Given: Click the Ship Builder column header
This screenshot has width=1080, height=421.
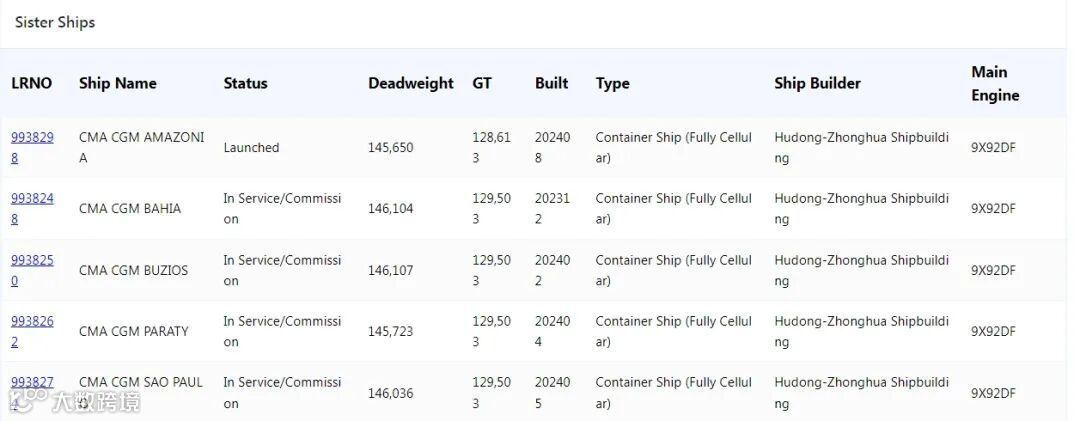Looking at the screenshot, I should tap(817, 83).
